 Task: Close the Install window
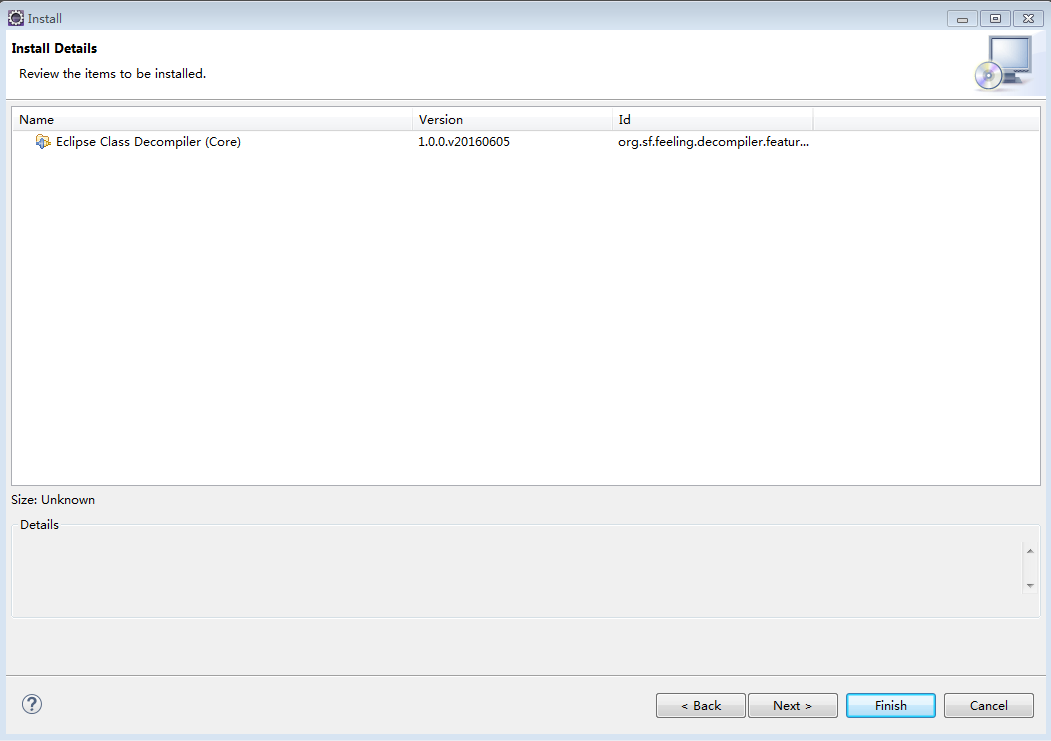1028,19
